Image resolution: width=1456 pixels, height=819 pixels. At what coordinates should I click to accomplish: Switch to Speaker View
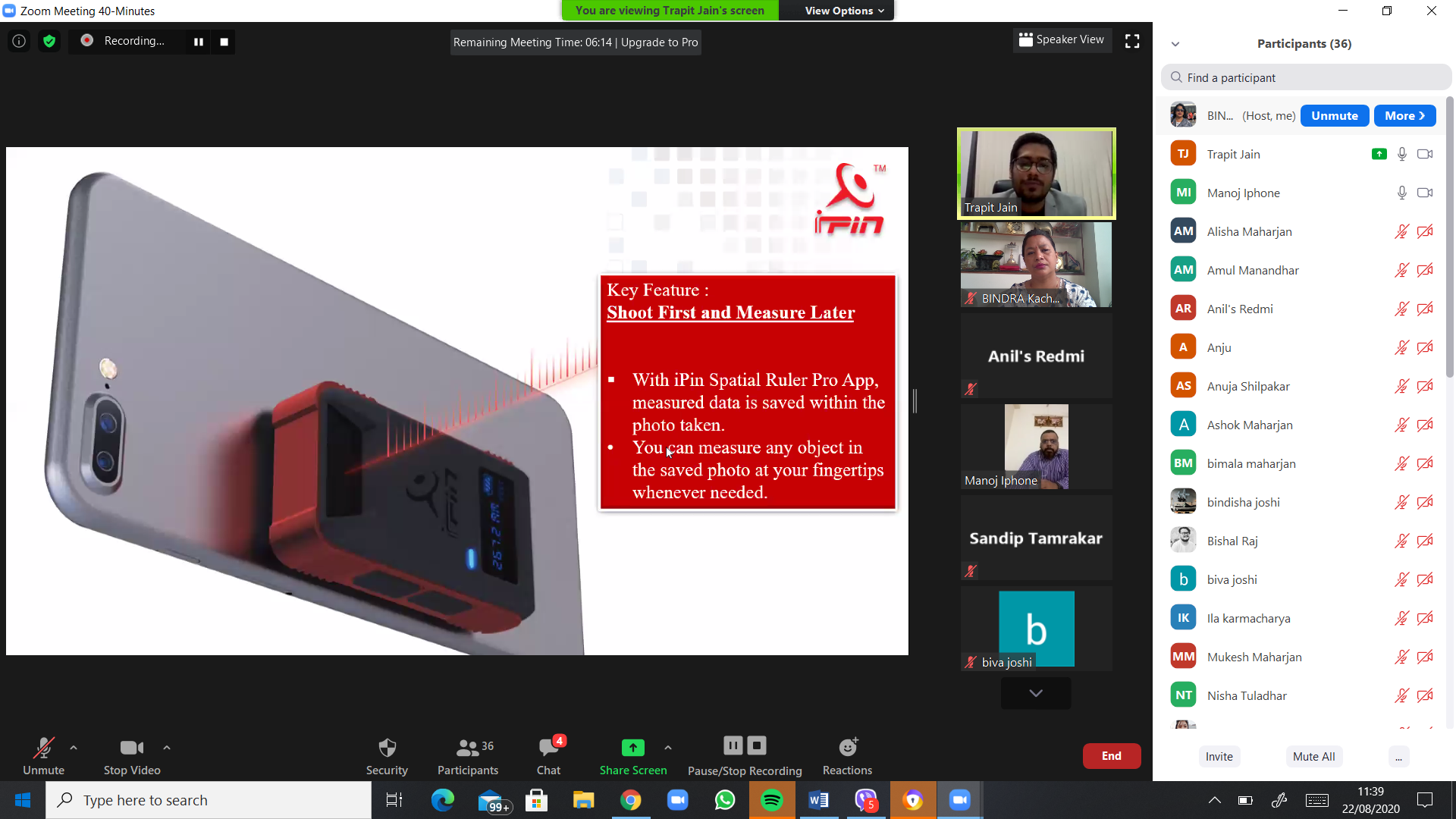[x=1062, y=39]
